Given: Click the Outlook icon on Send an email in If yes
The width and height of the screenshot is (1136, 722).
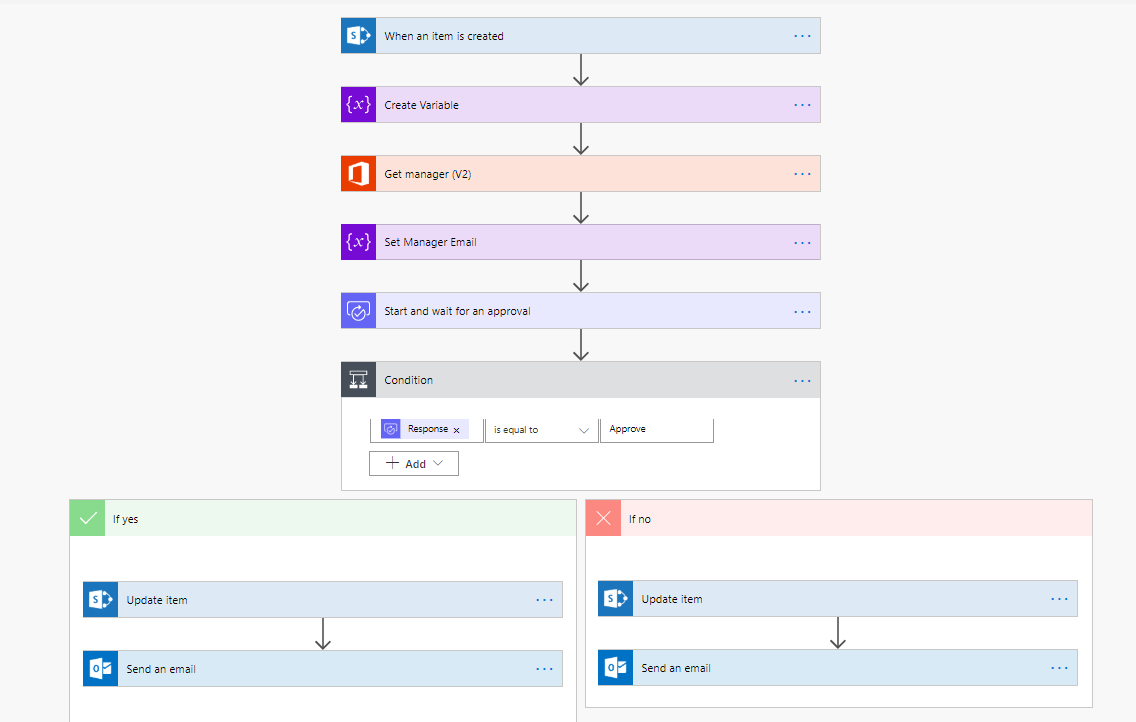Looking at the screenshot, I should pyautogui.click(x=101, y=668).
